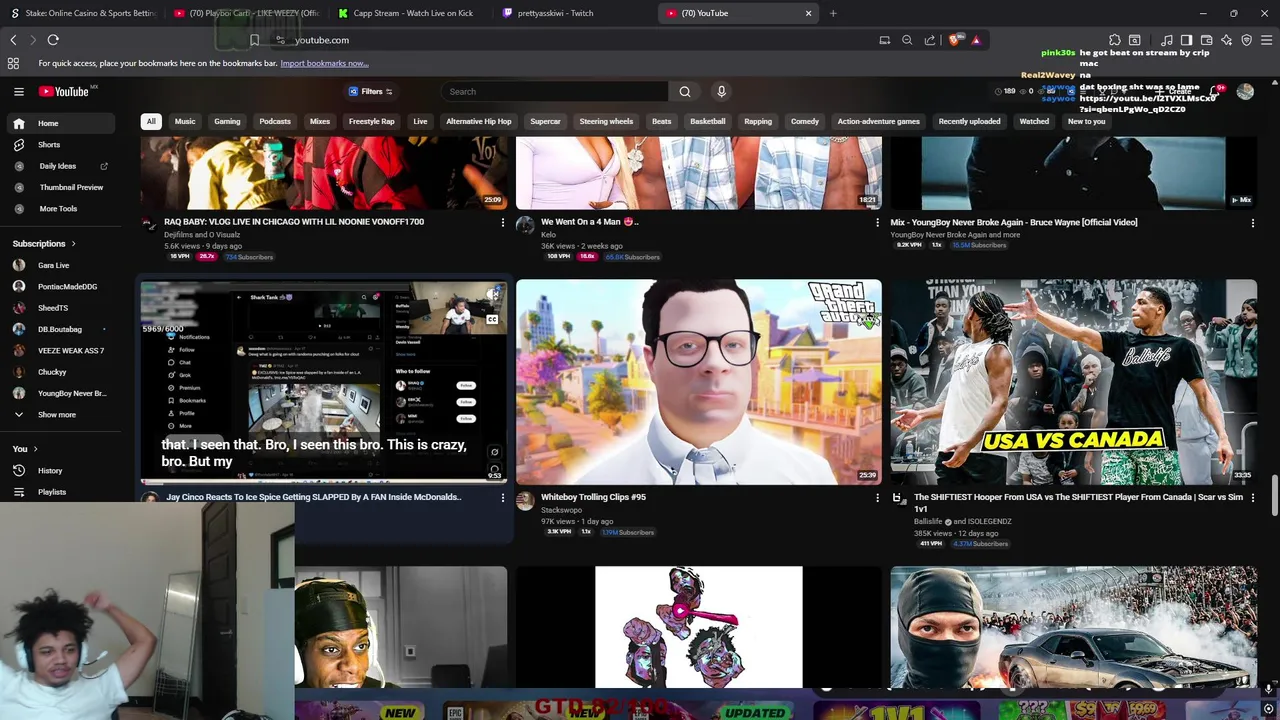Click the Brave Rewards triangle icon
The image size is (1280, 720).
(976, 40)
